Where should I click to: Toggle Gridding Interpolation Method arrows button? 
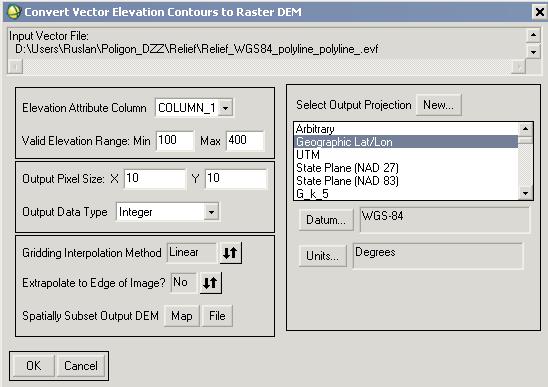pyautogui.click(x=230, y=253)
